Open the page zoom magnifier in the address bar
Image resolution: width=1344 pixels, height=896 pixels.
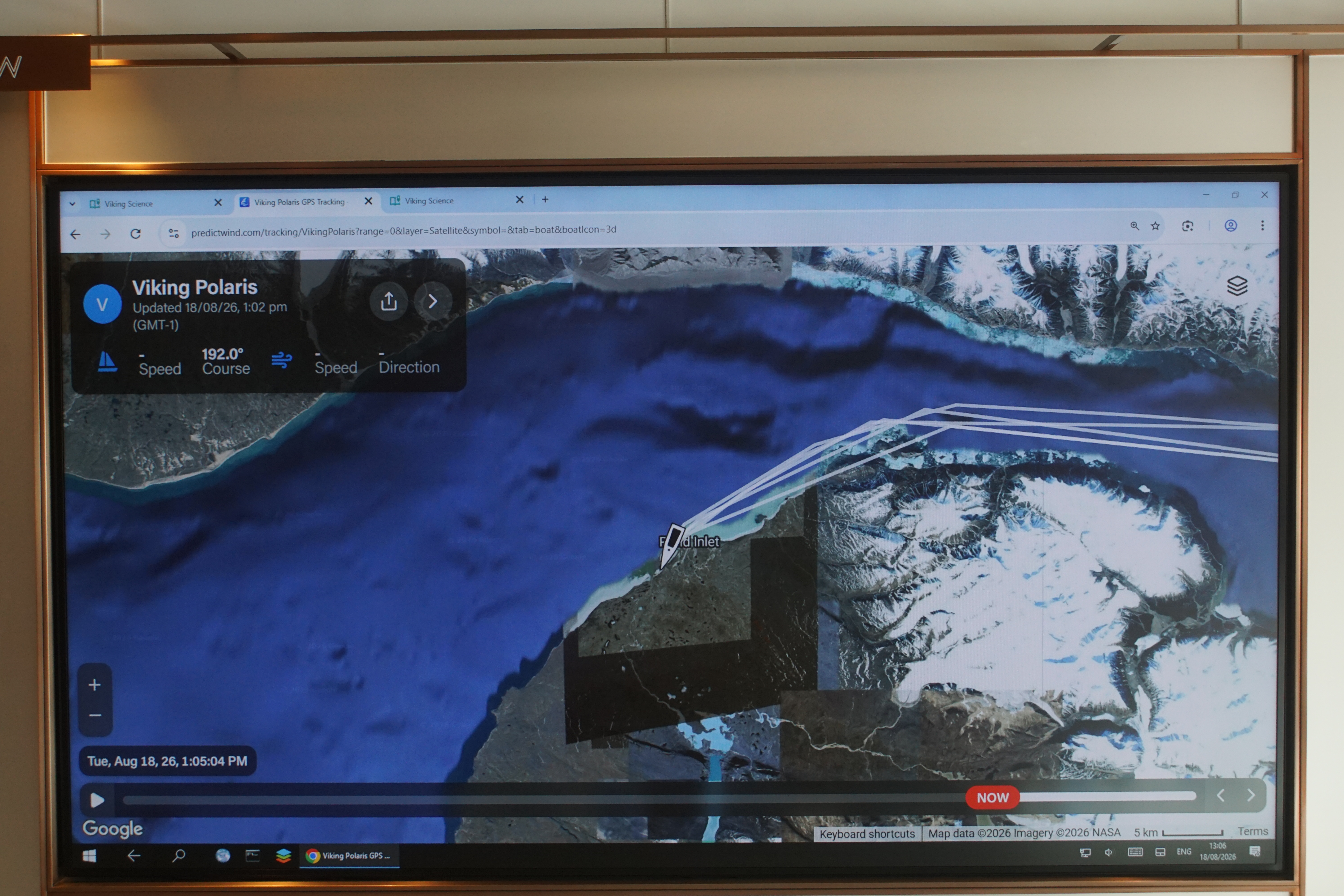(1135, 226)
